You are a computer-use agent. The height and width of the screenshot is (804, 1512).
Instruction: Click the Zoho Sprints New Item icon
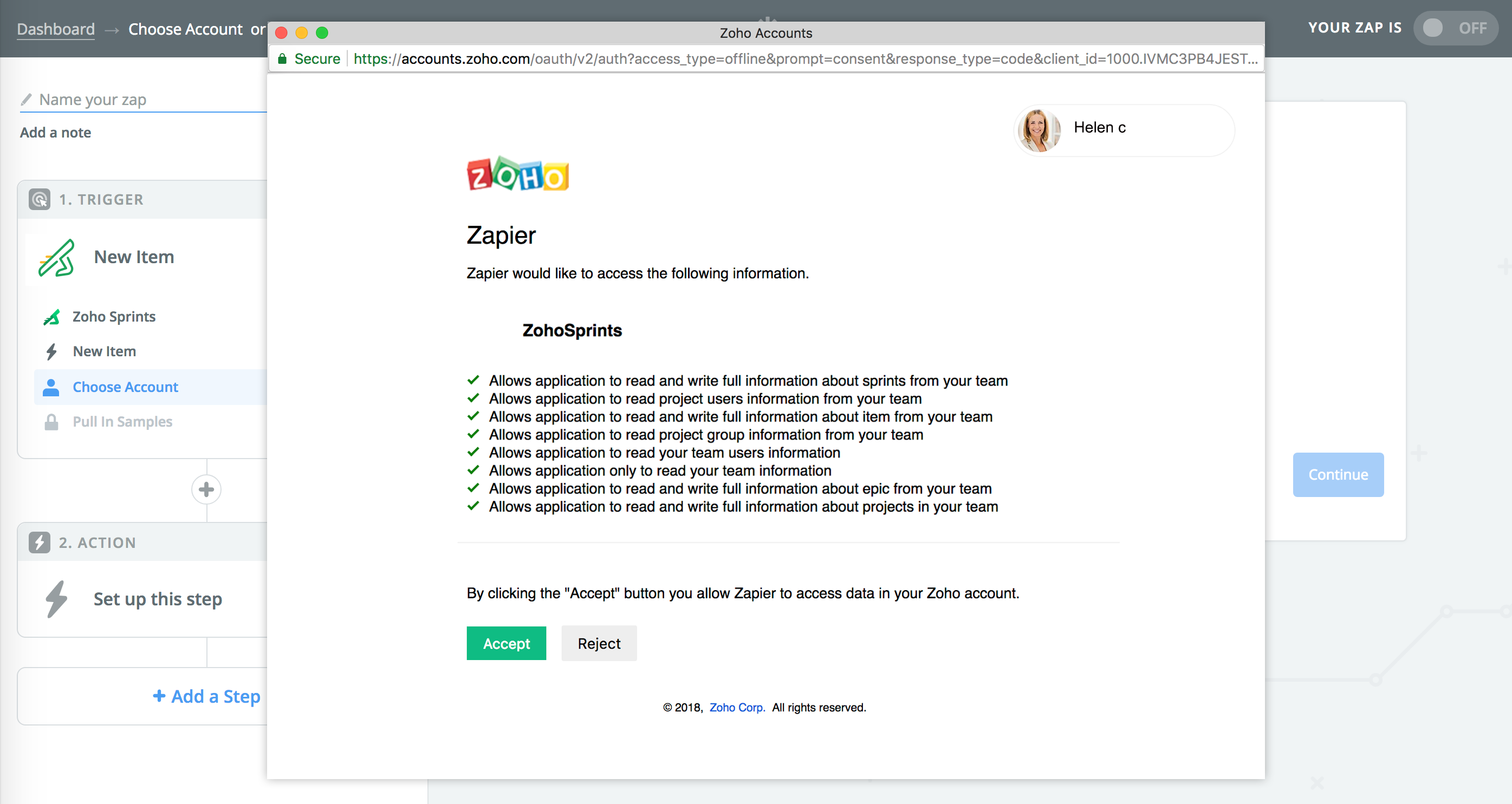[56, 258]
